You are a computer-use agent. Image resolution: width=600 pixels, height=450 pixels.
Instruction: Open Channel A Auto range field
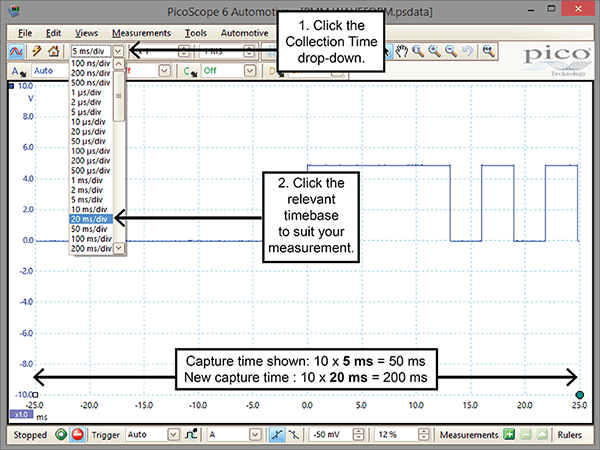(50, 71)
